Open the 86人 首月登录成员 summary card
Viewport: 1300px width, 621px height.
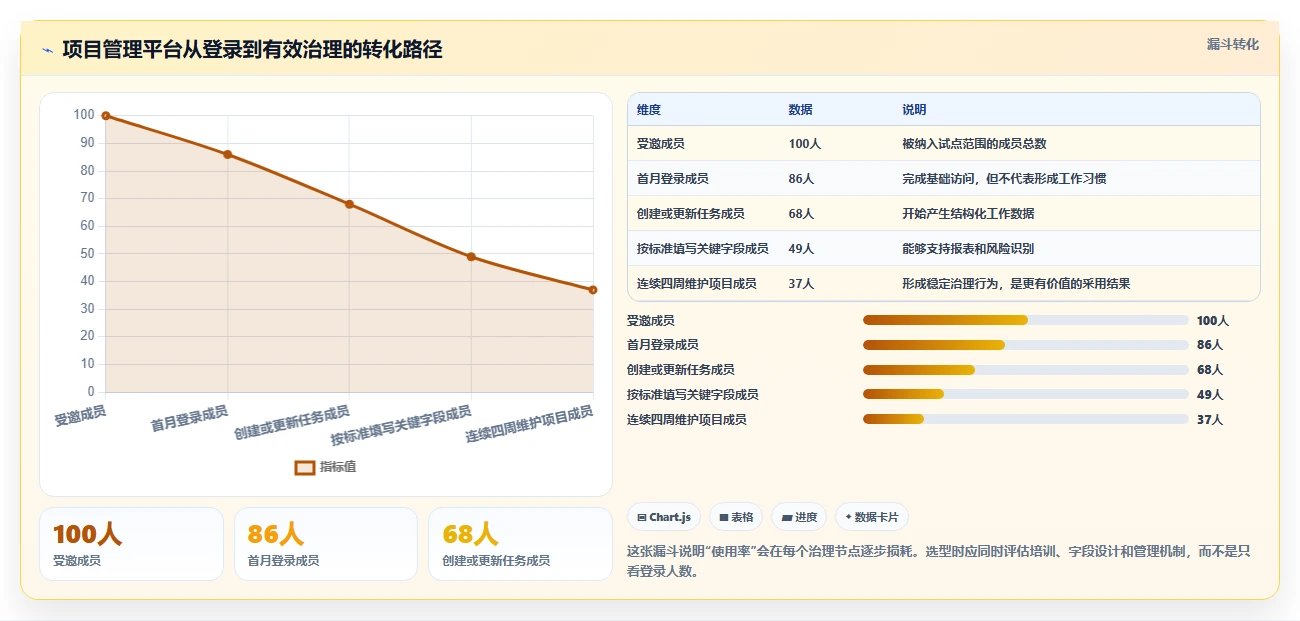(326, 544)
